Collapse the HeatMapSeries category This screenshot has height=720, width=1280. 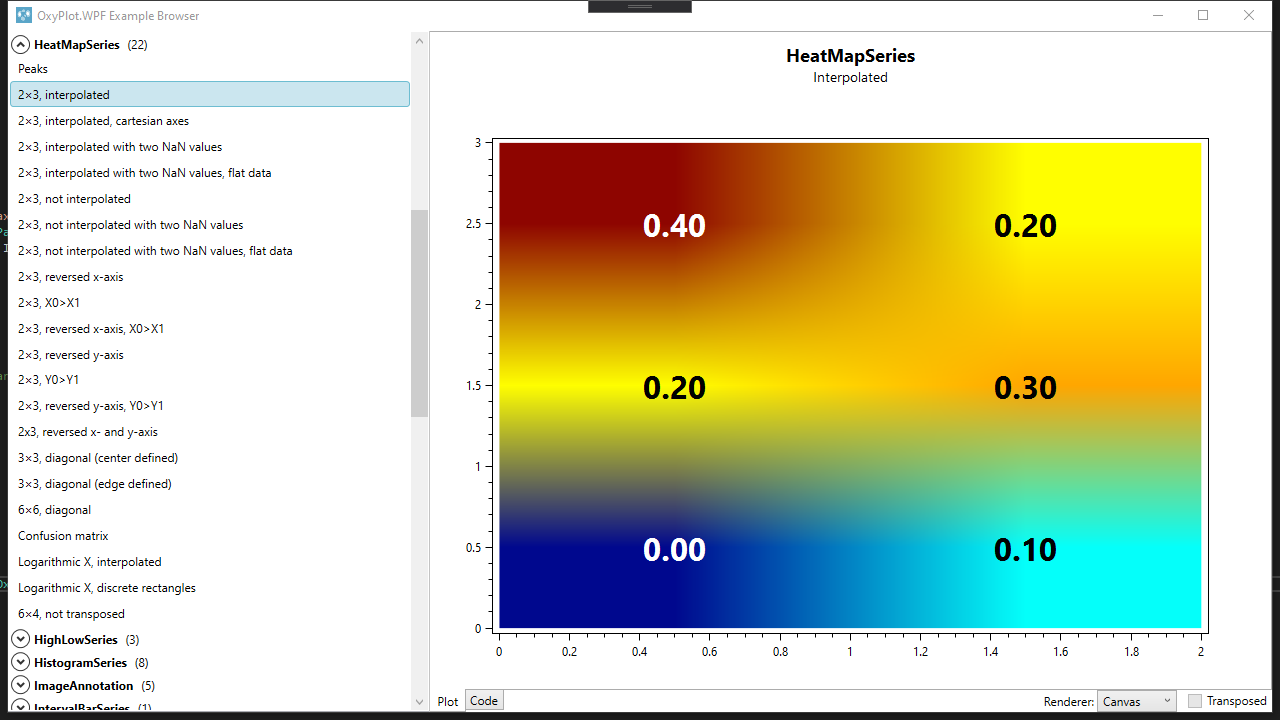20,44
